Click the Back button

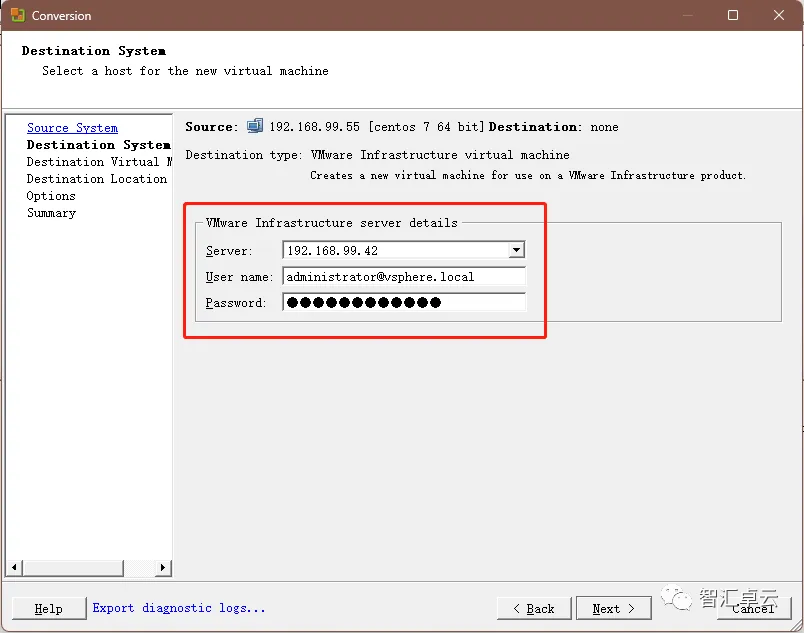coord(534,608)
